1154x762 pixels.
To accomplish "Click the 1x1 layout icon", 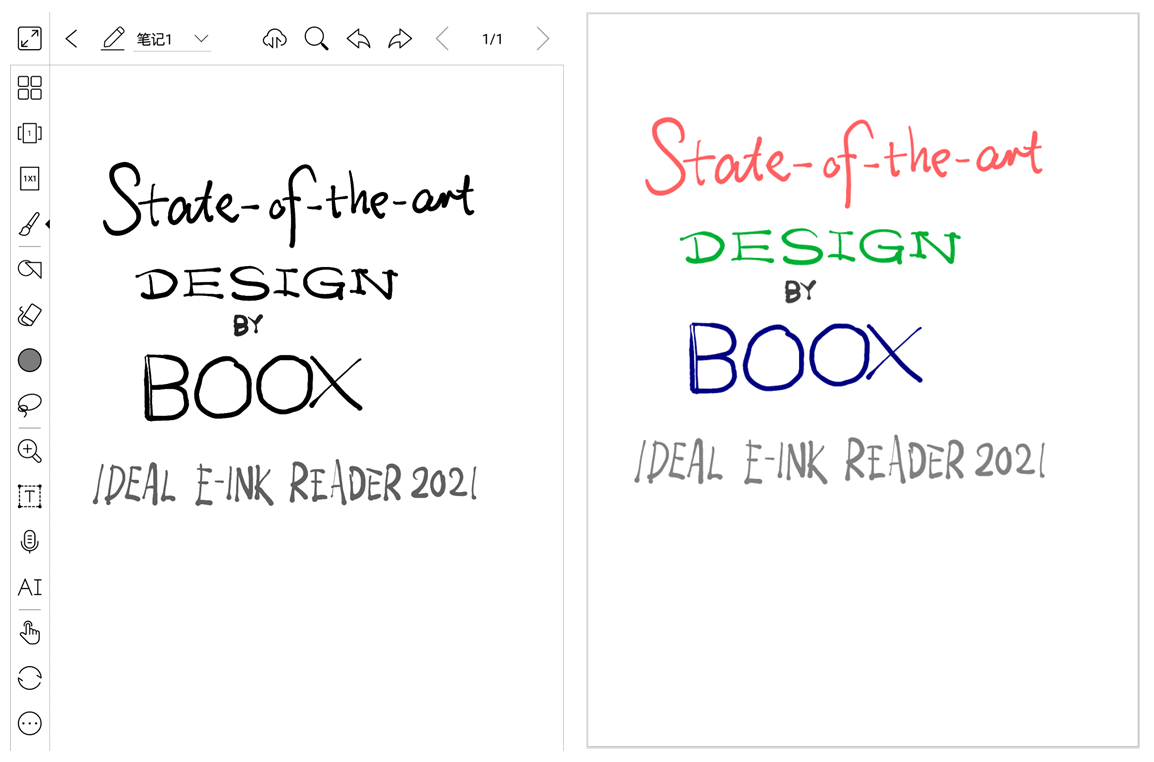I will click(x=29, y=178).
